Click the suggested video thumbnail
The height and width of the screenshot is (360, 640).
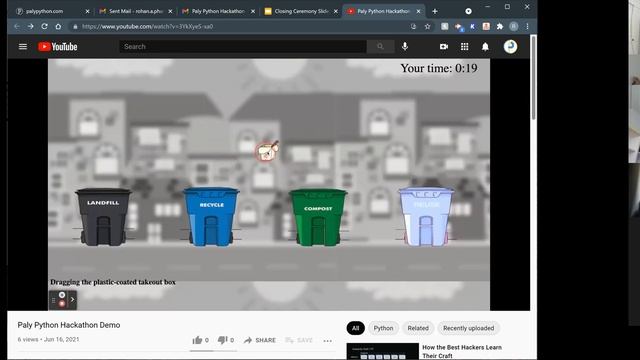(x=382, y=351)
